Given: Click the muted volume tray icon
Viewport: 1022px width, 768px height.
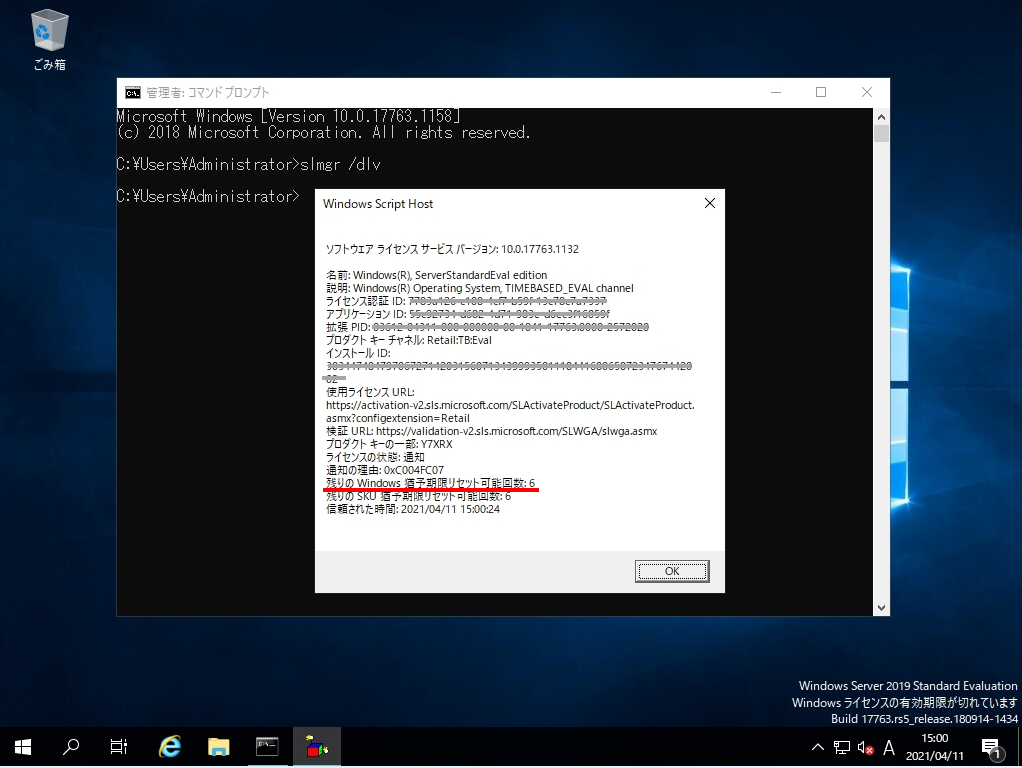Looking at the screenshot, I should tap(865, 747).
